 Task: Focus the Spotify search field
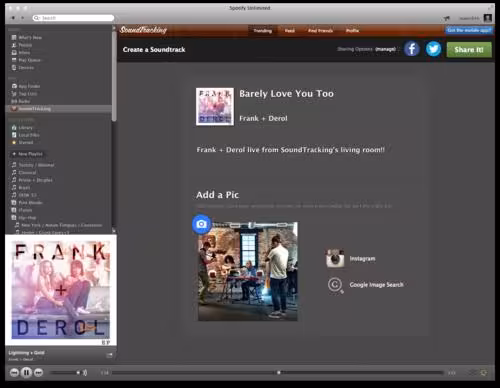(x=73, y=18)
